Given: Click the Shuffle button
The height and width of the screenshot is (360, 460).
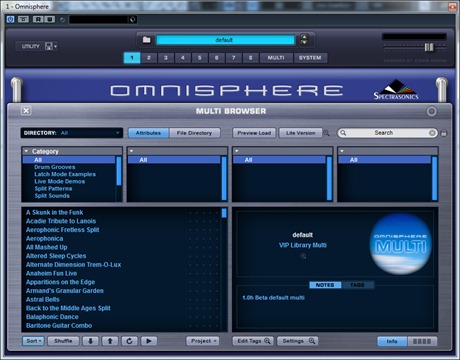Looking at the screenshot, I should [x=63, y=341].
